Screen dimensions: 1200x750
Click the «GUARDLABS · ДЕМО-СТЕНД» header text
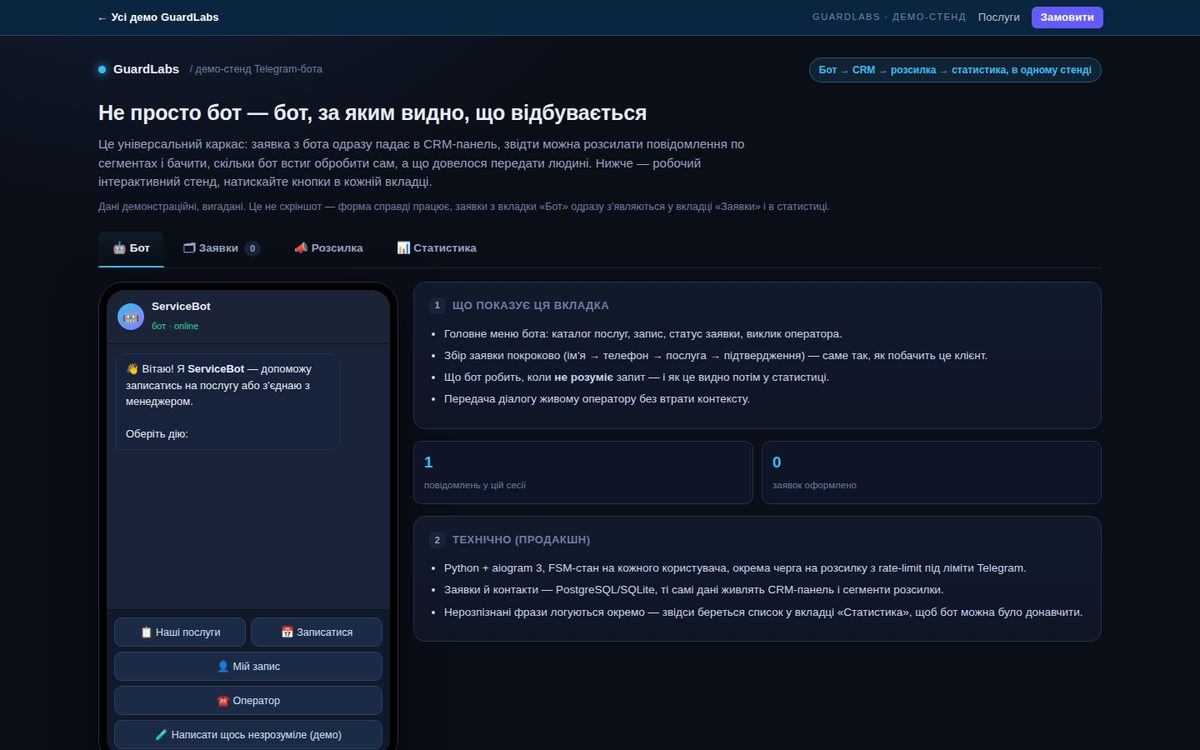(889, 17)
